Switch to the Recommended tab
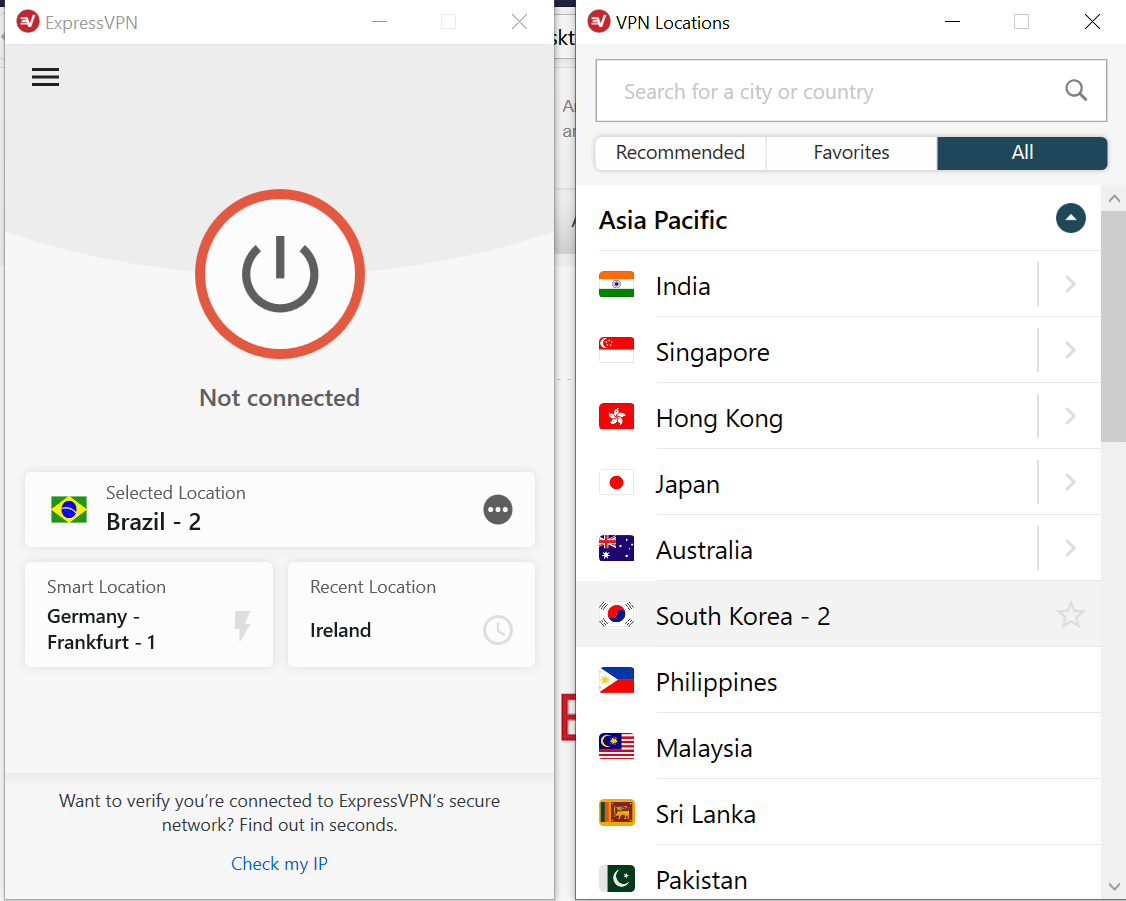The width and height of the screenshot is (1126, 901). [x=681, y=153]
